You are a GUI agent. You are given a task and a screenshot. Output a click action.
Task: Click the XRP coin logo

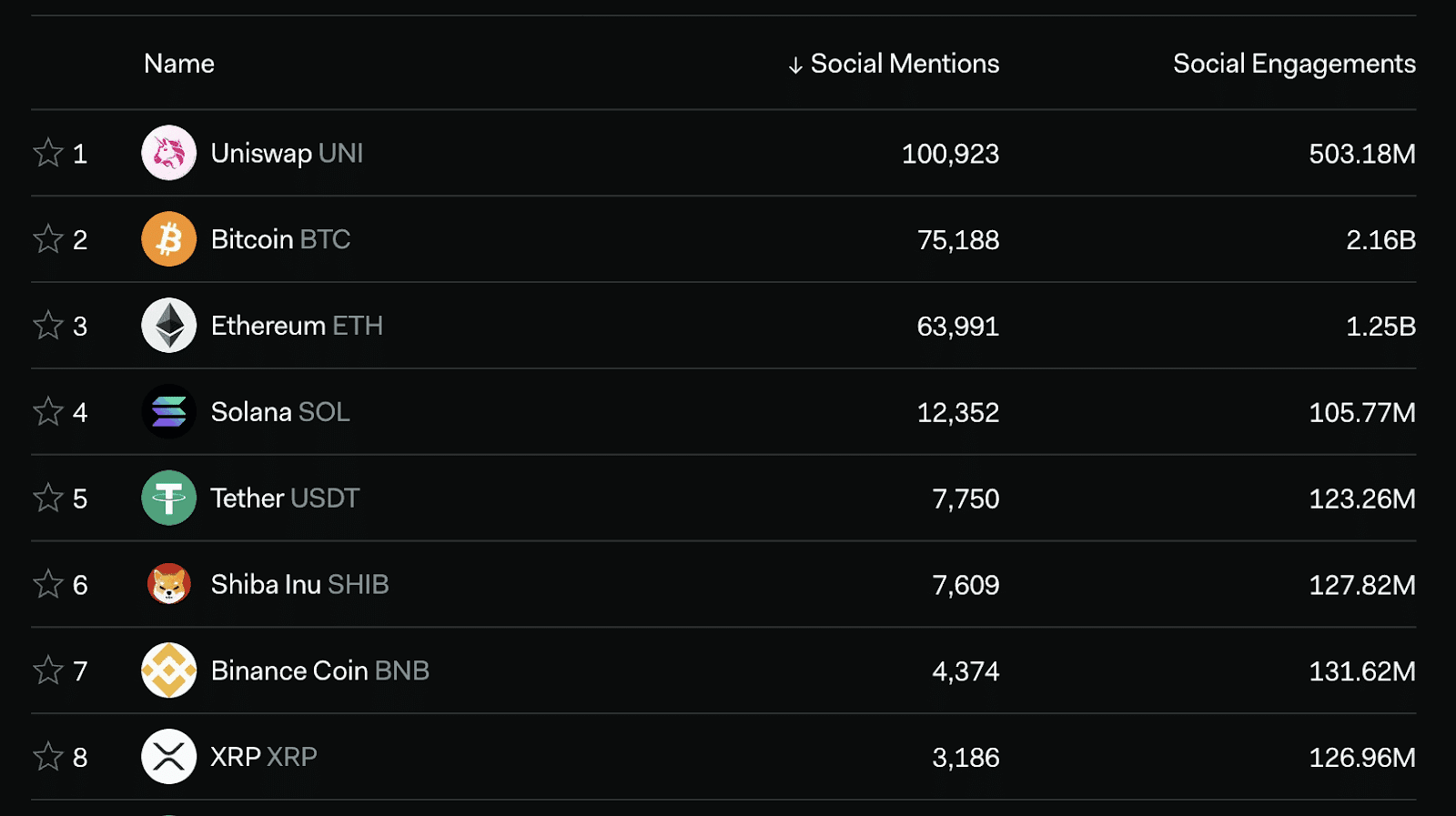[x=169, y=756]
